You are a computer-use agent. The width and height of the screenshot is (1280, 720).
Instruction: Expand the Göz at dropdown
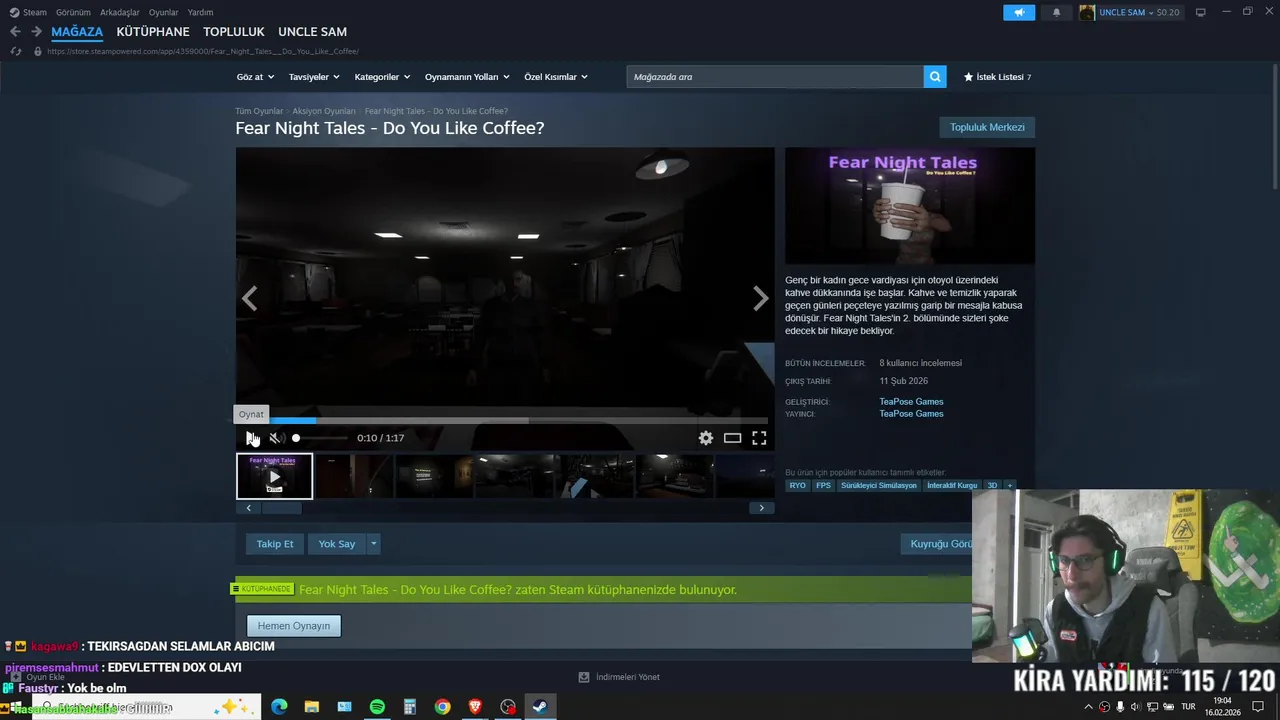[x=254, y=77]
